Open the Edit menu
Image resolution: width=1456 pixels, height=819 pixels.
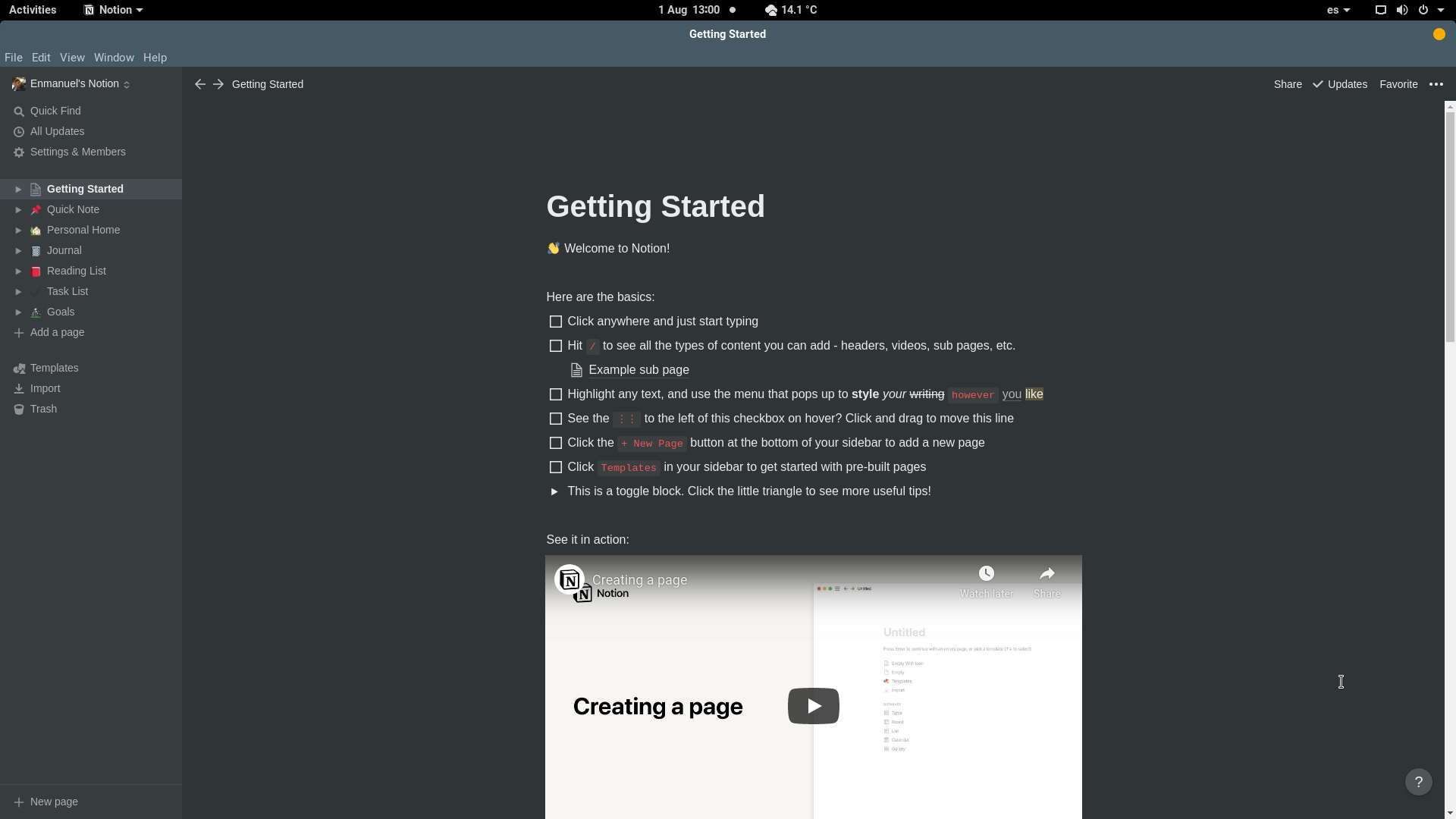coord(41,58)
